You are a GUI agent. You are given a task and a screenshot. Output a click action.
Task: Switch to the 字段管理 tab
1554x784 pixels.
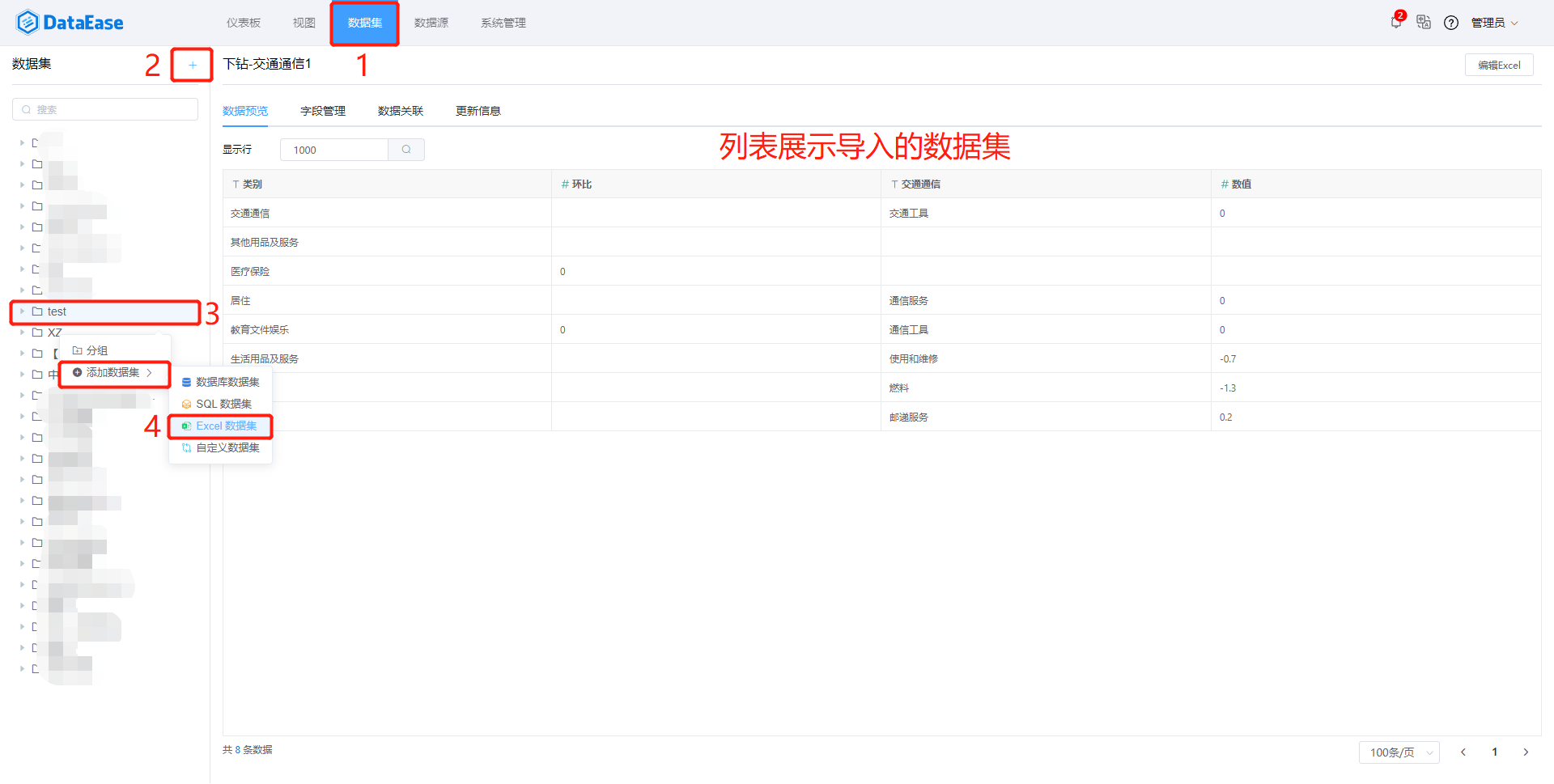[321, 110]
